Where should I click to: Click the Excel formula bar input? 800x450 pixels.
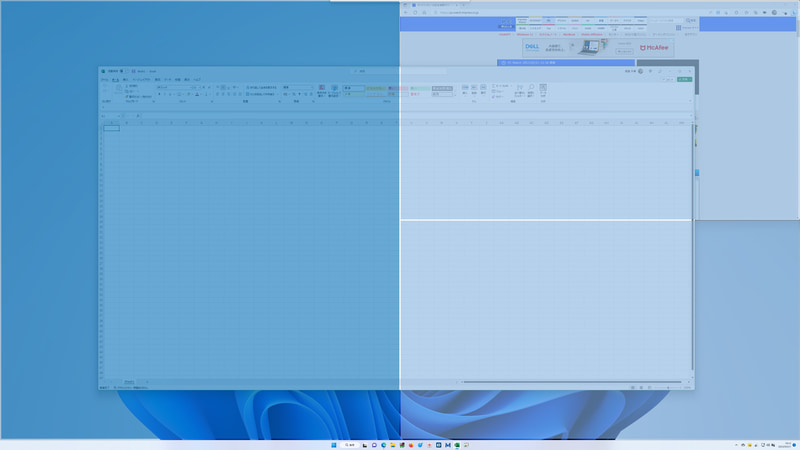click(414, 116)
